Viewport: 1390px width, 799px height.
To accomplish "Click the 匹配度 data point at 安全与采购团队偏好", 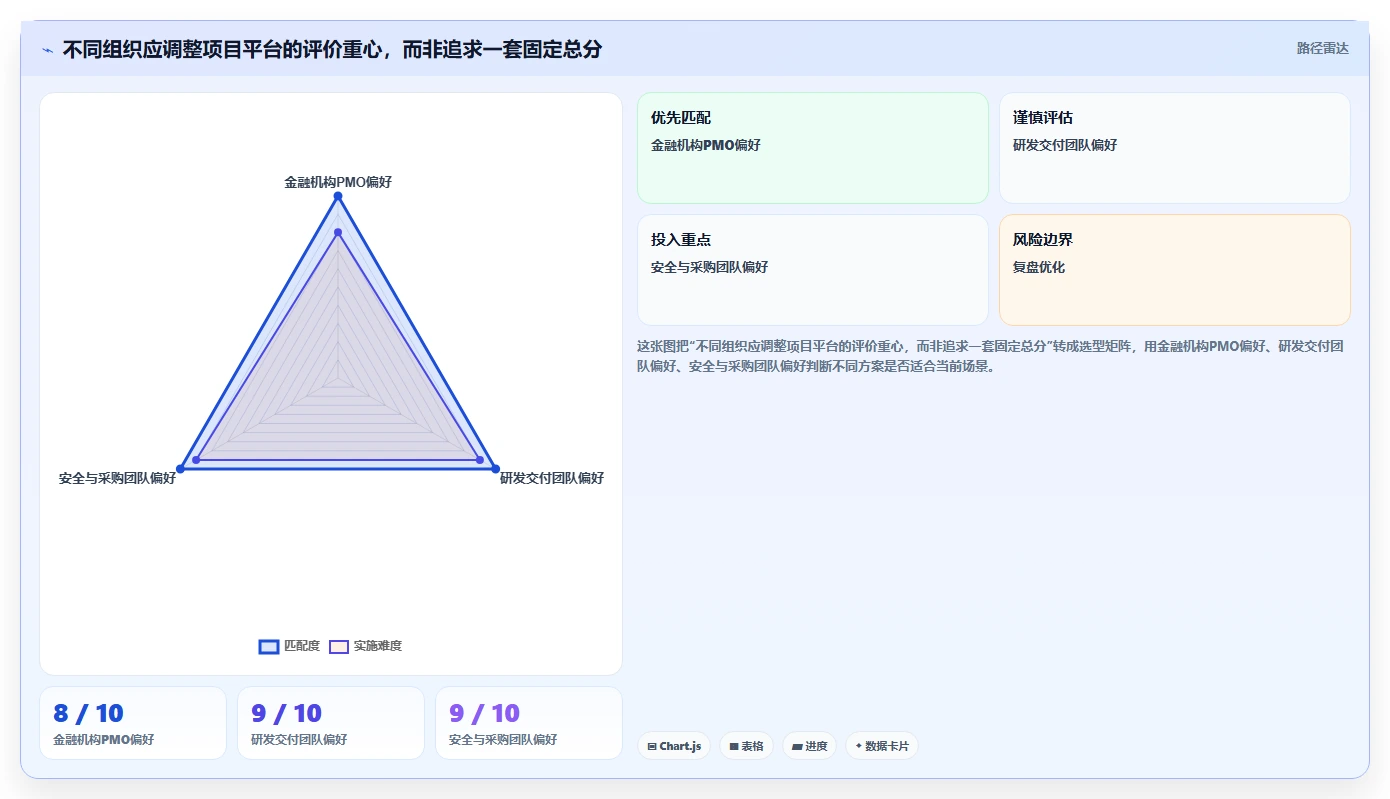I will pyautogui.click(x=181, y=469).
